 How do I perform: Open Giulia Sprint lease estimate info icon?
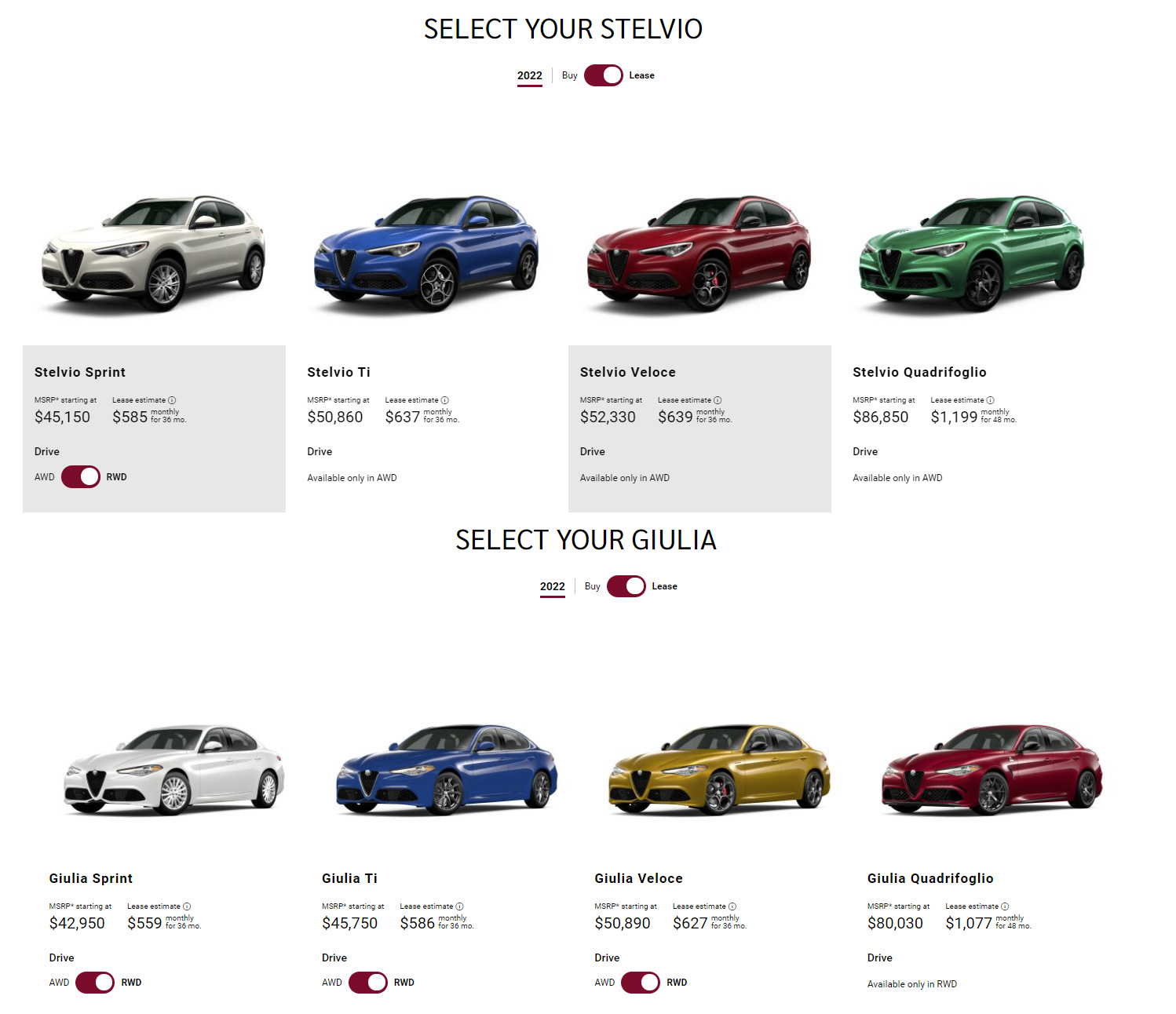(187, 906)
